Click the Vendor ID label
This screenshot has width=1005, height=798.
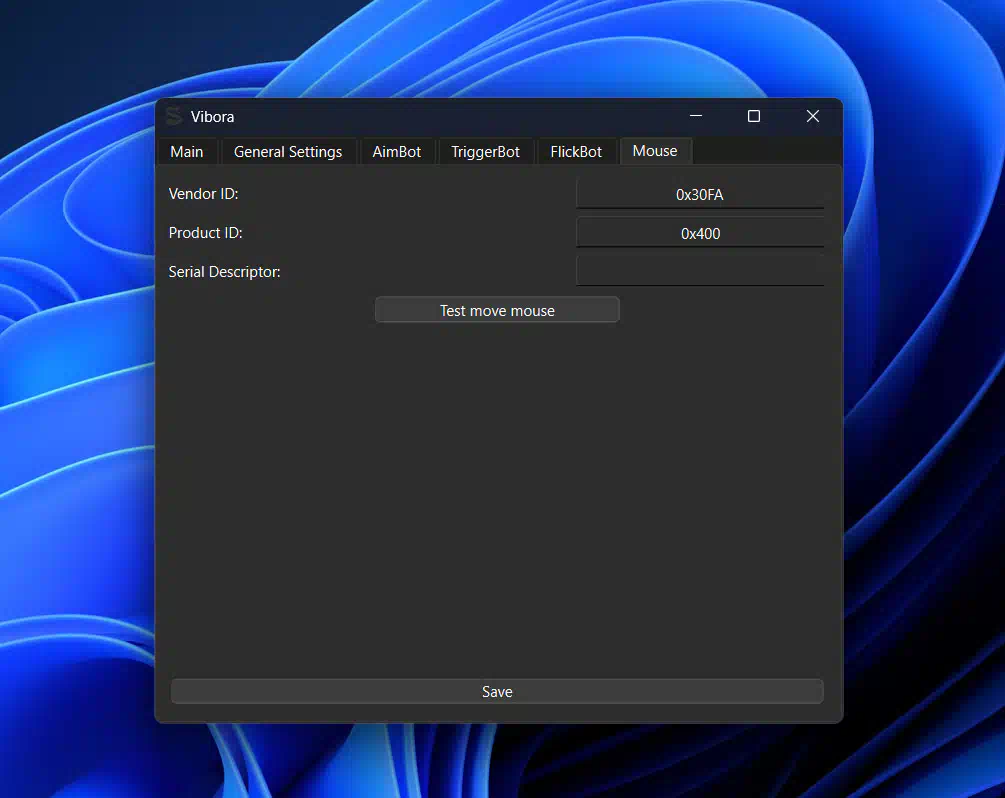coord(204,194)
